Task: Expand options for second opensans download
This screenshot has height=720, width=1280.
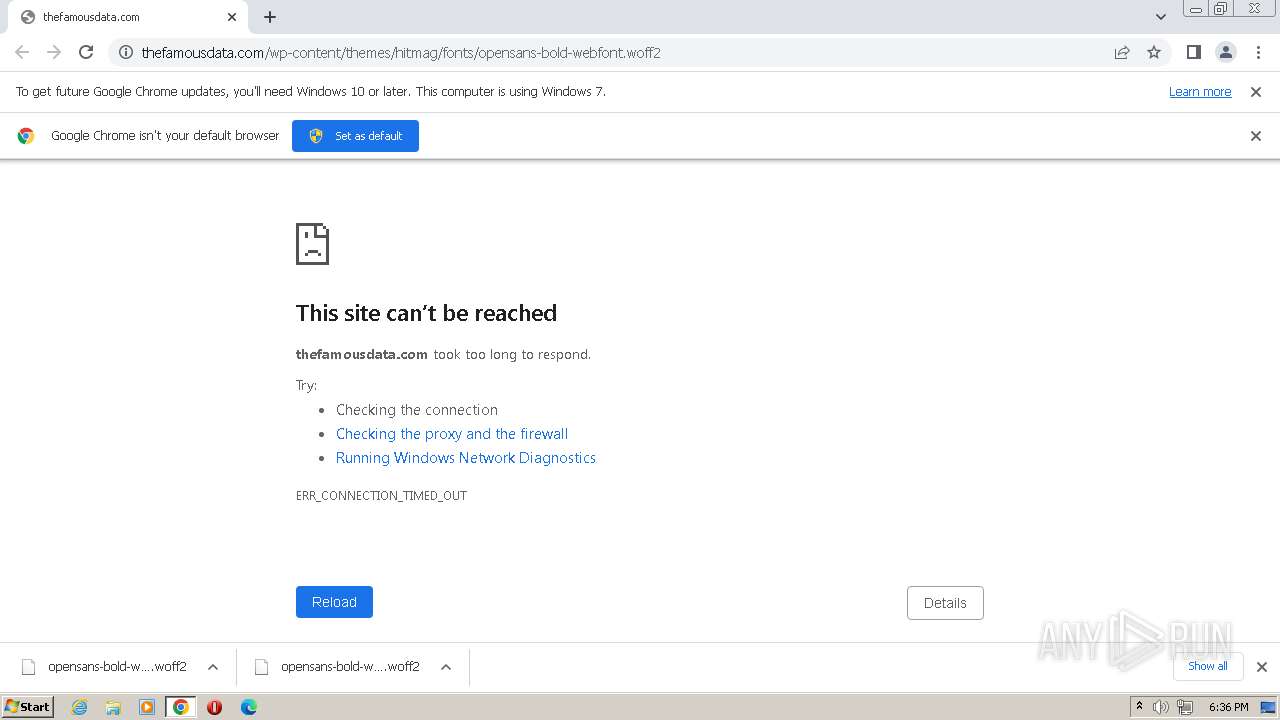Action: coord(446,667)
